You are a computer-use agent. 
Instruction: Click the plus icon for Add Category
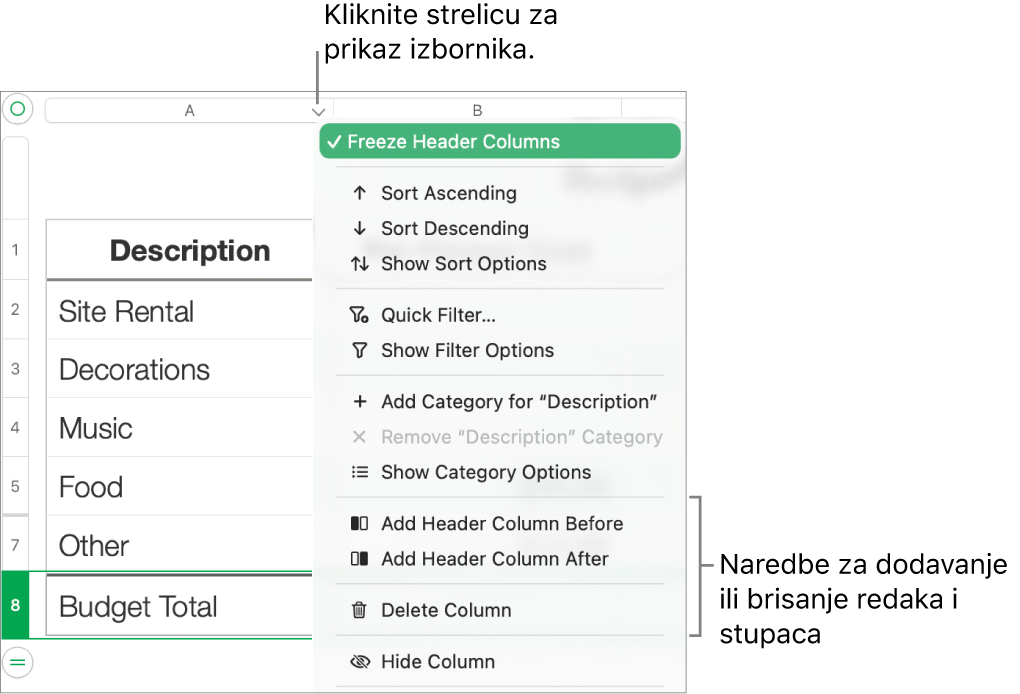point(360,402)
